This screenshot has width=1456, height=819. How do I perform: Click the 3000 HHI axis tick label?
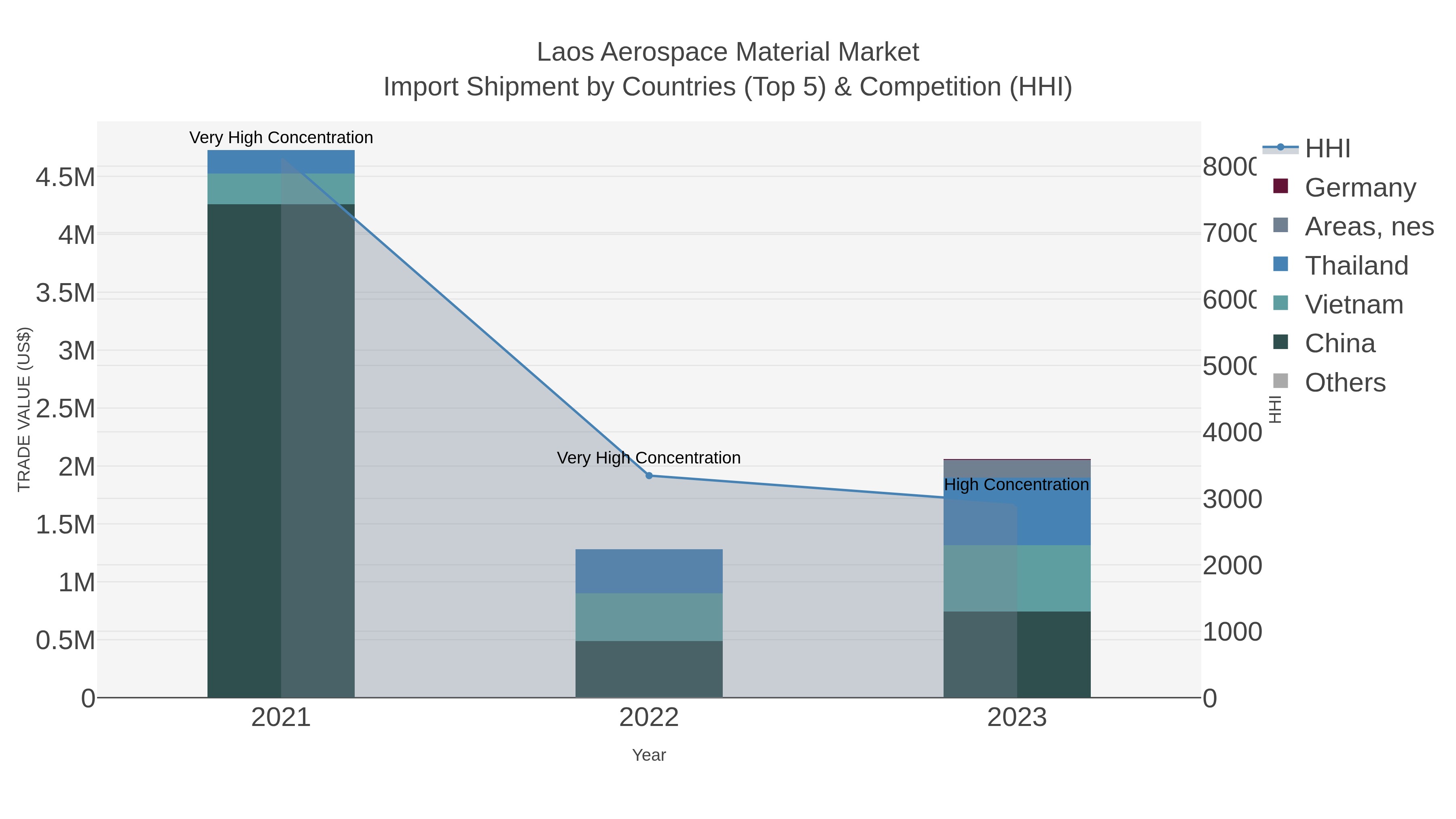point(1232,499)
